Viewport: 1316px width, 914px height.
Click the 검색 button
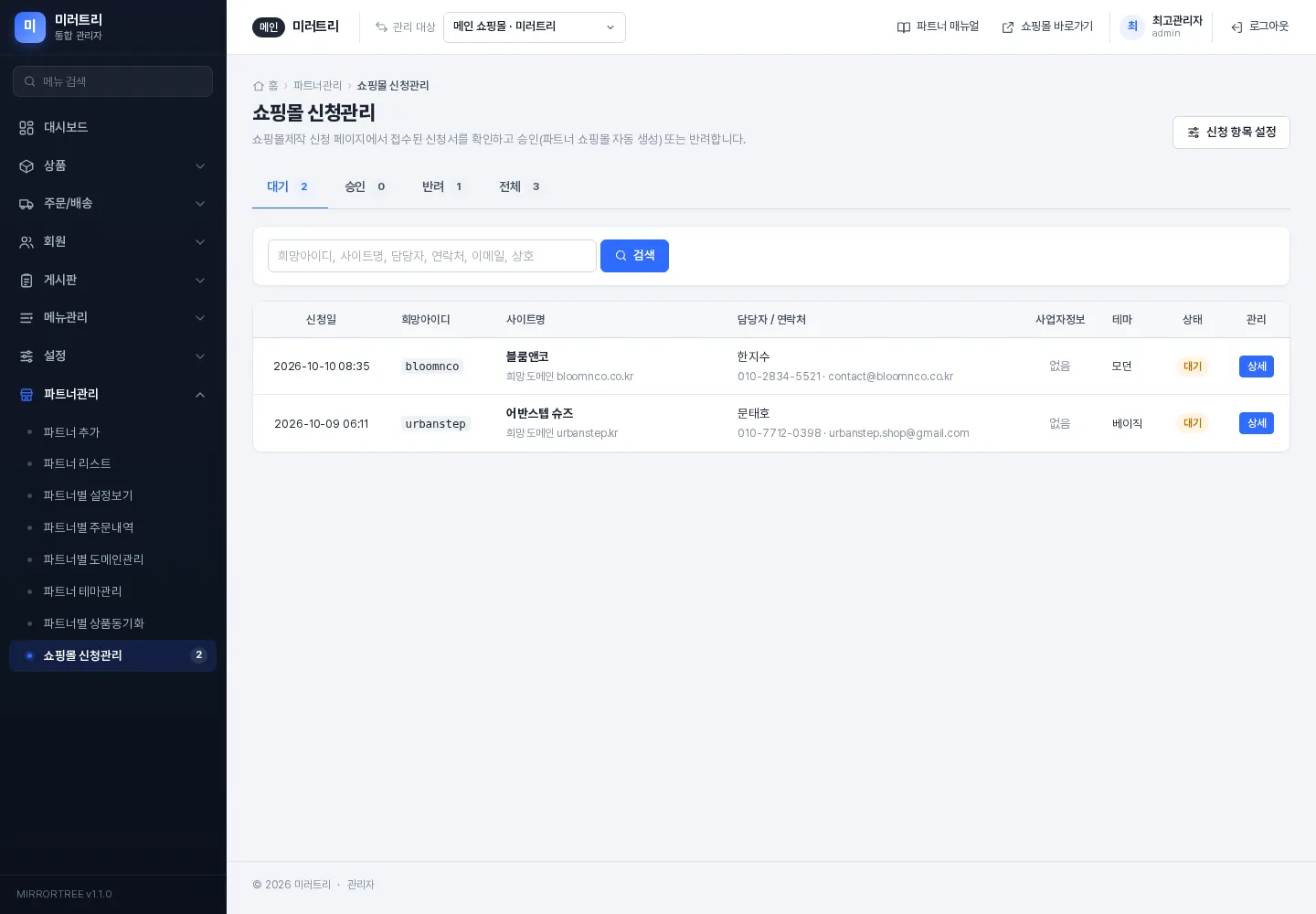pyautogui.click(x=634, y=256)
